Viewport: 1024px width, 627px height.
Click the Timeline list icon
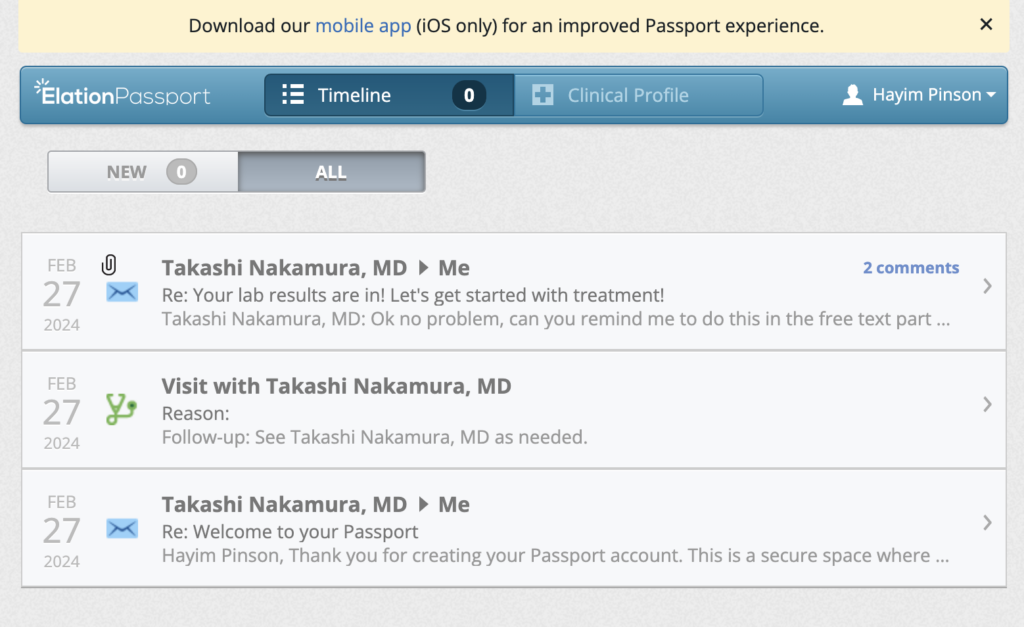[293, 95]
